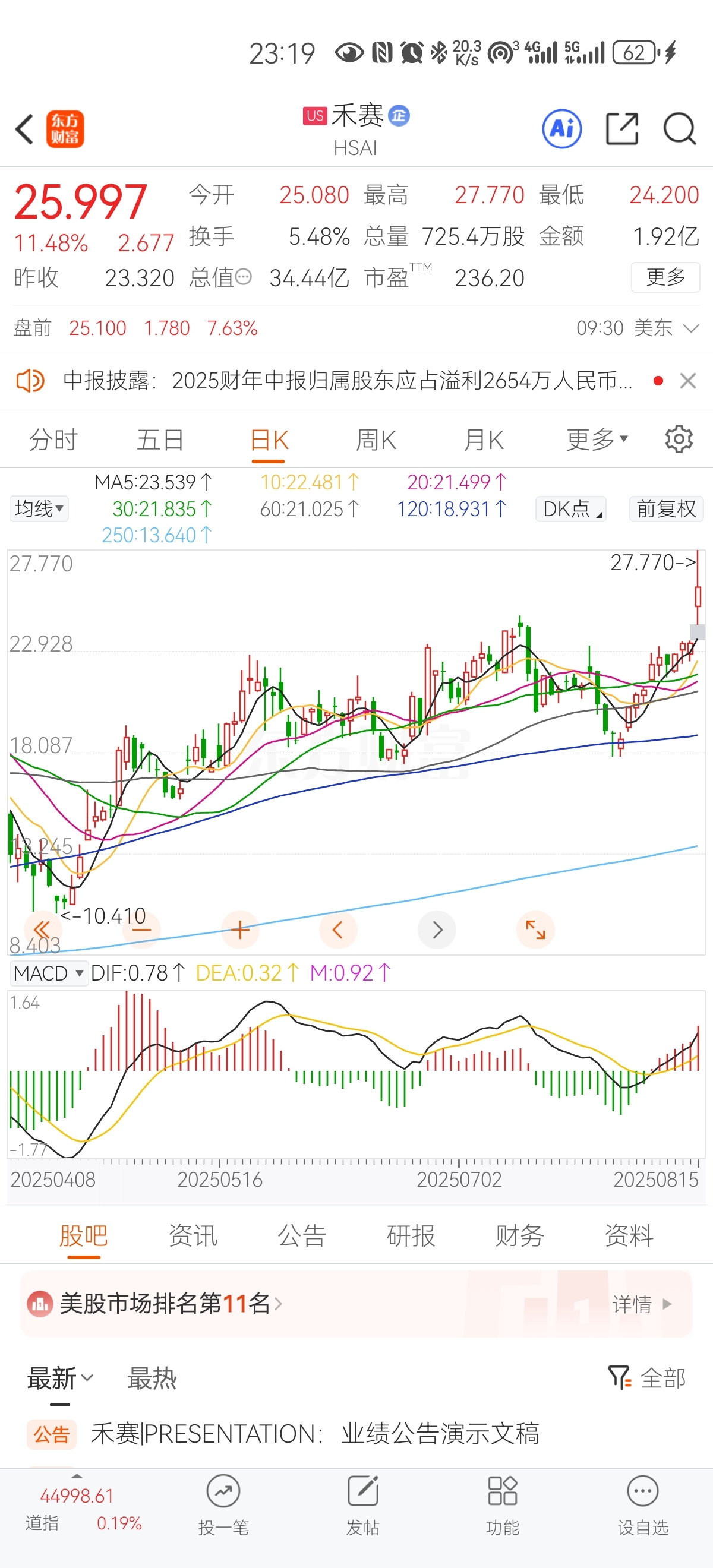
Task: Open chart settings gear icon
Action: 679,439
